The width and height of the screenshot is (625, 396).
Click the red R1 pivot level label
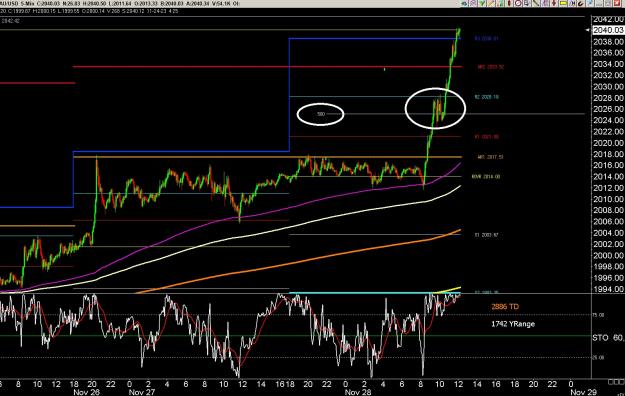tap(487, 137)
